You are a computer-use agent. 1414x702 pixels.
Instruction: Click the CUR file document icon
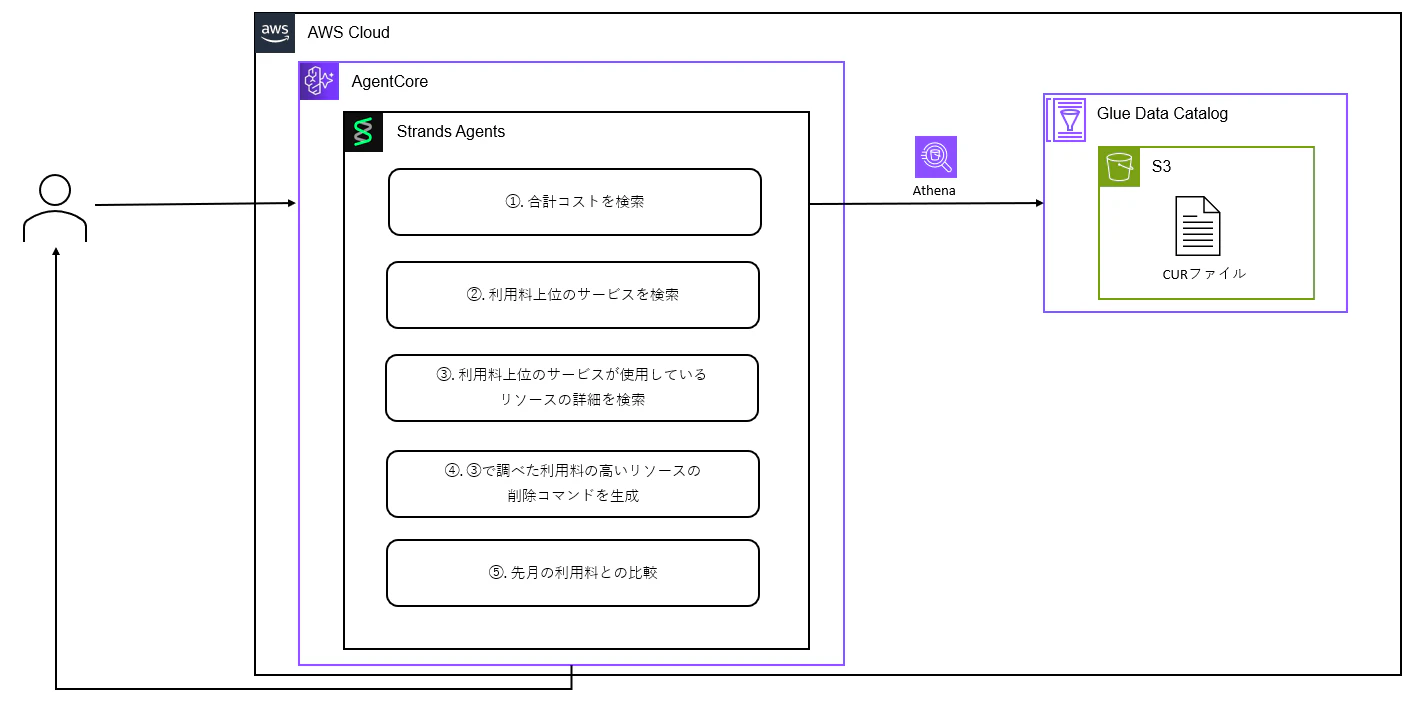tap(1198, 226)
